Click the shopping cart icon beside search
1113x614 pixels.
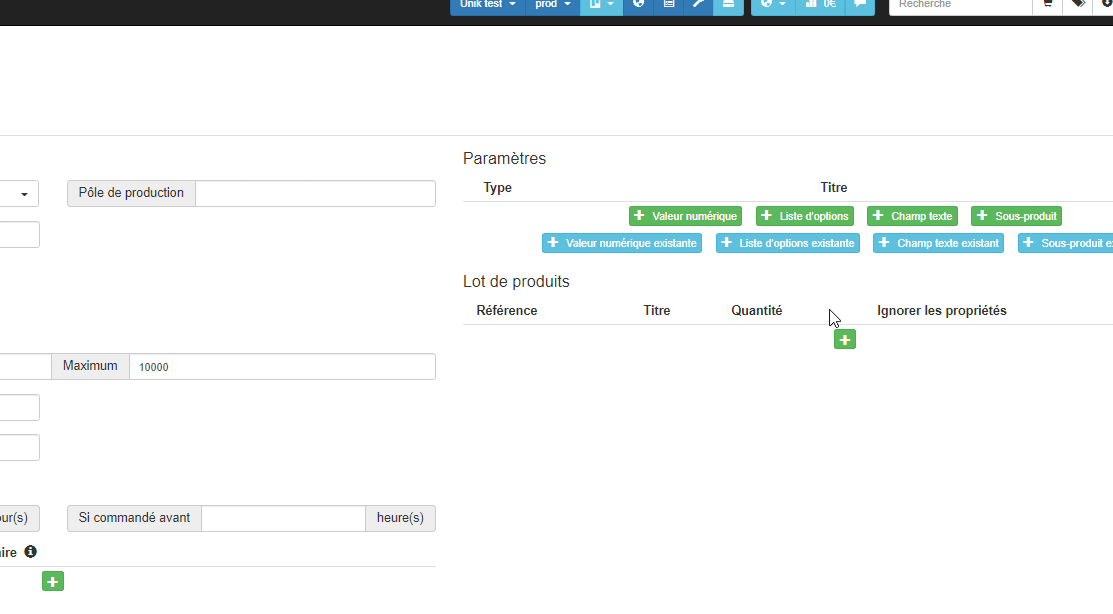[1047, 5]
